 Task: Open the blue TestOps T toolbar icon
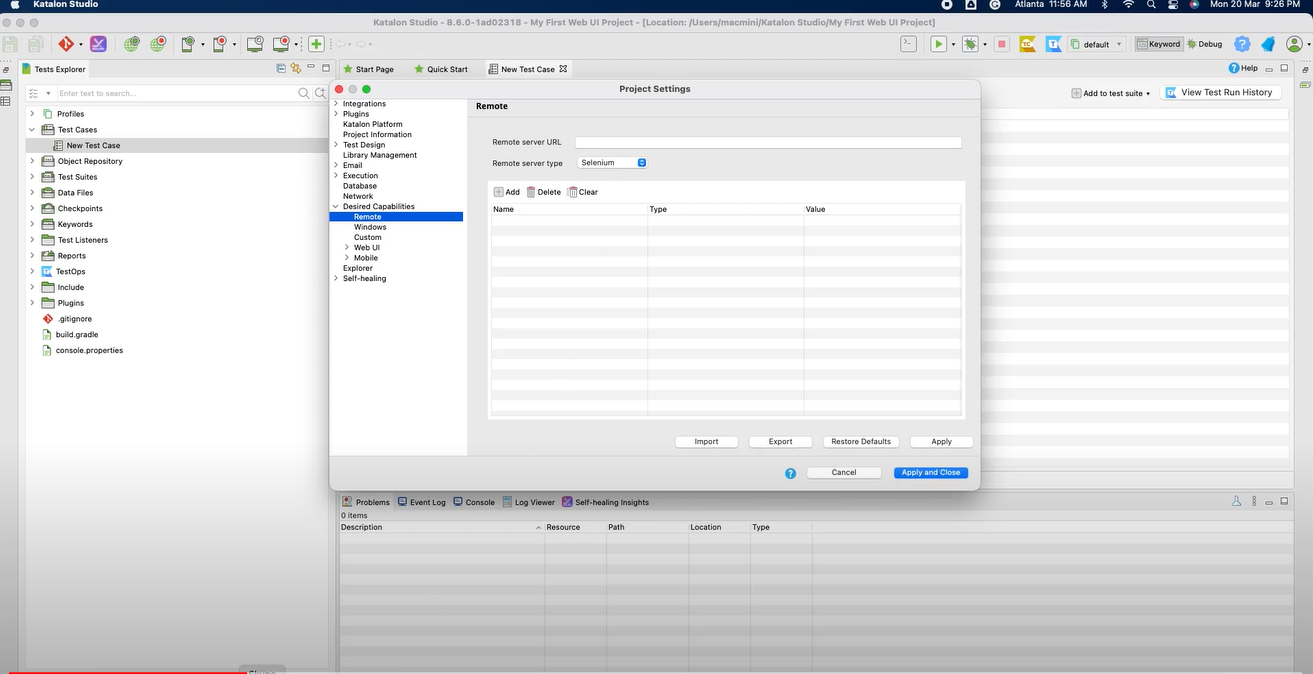1054,44
